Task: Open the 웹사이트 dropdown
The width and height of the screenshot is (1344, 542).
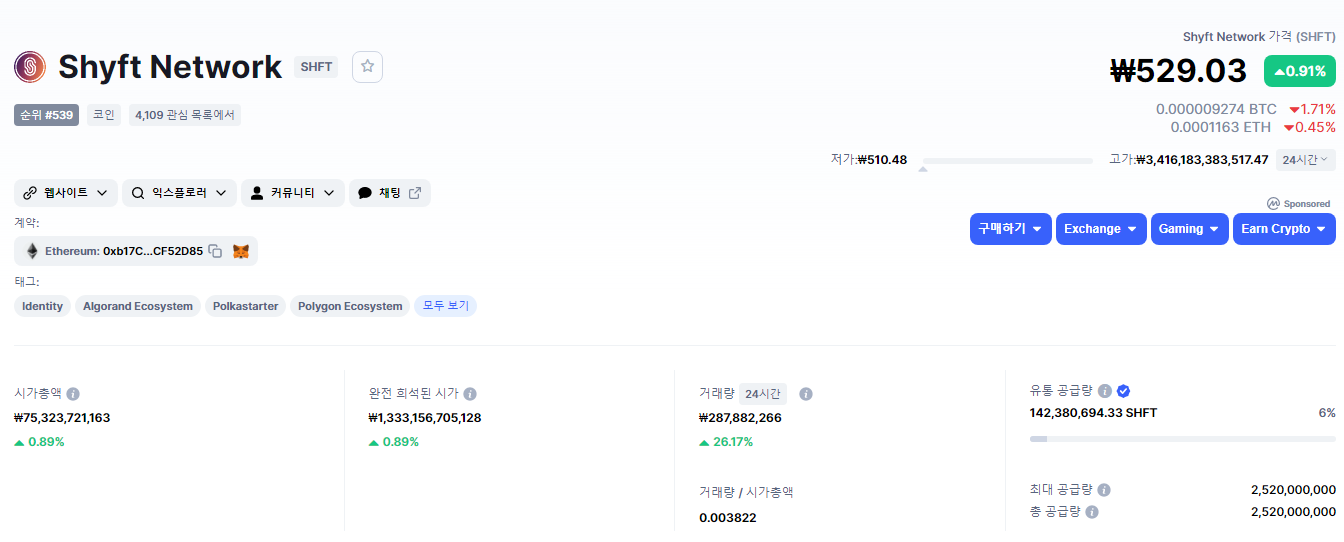Action: pos(66,193)
